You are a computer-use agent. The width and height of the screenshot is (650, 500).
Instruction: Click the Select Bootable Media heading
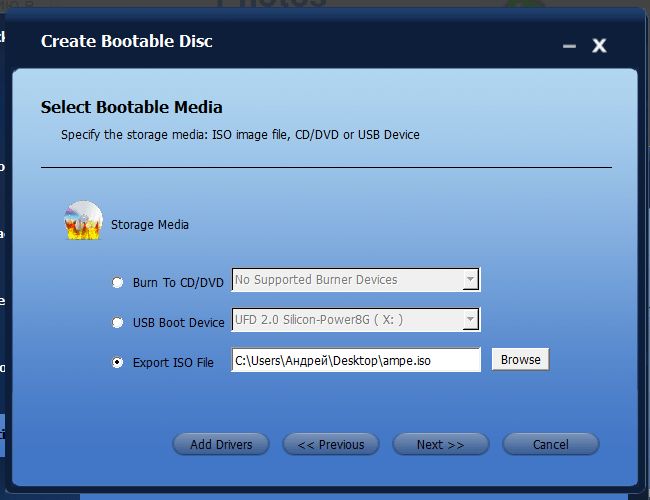click(131, 107)
